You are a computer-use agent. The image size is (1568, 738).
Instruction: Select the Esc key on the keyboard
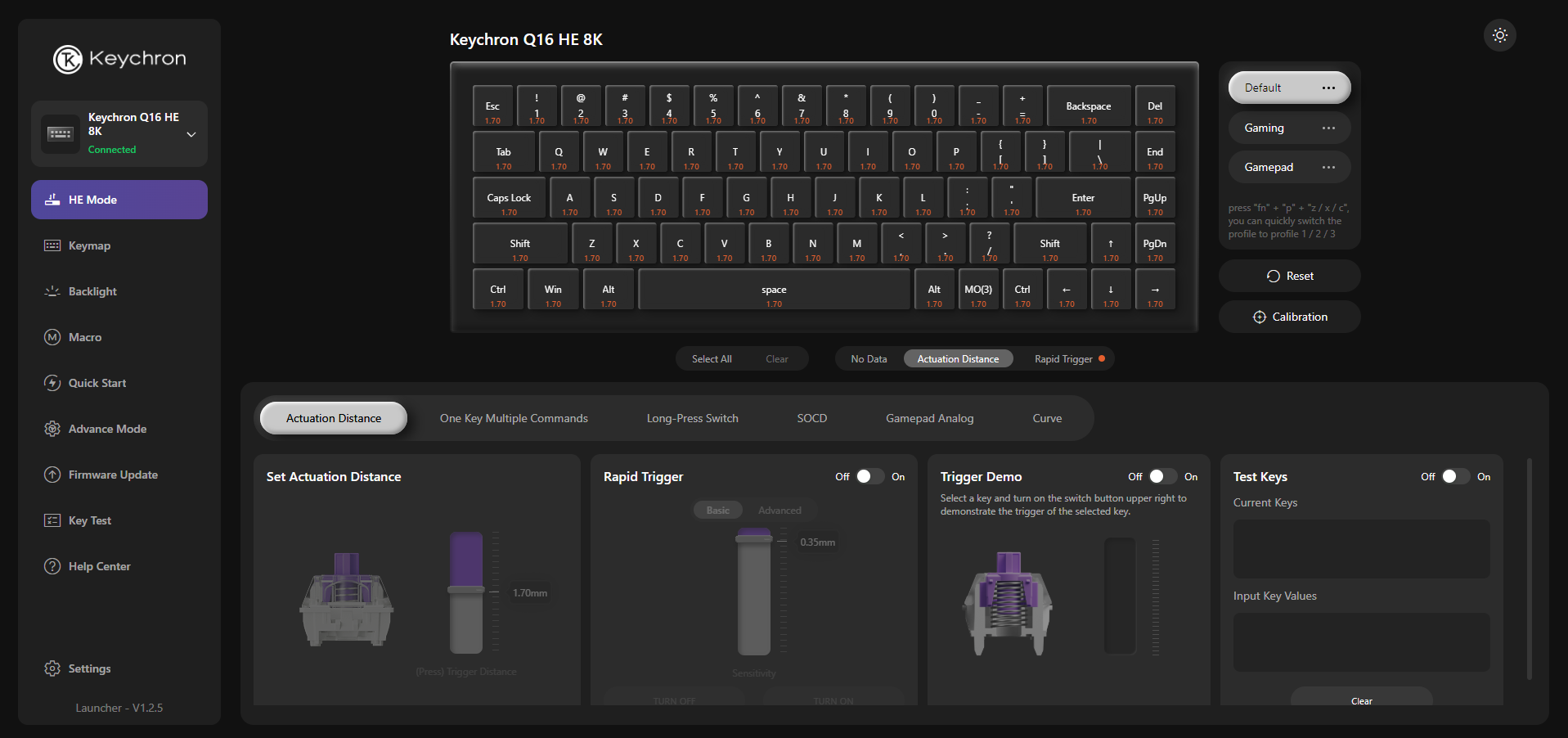coord(492,106)
